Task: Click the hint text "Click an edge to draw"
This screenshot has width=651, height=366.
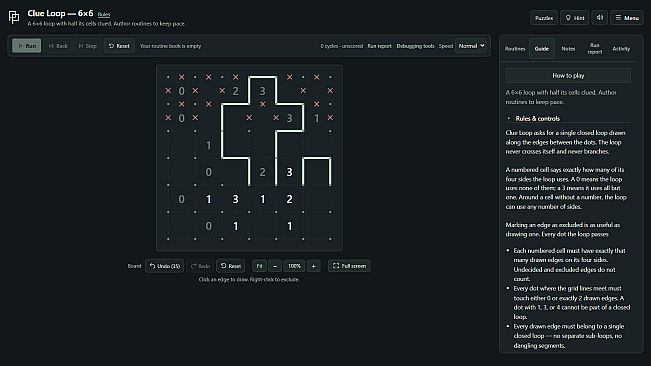Action: pos(223,279)
